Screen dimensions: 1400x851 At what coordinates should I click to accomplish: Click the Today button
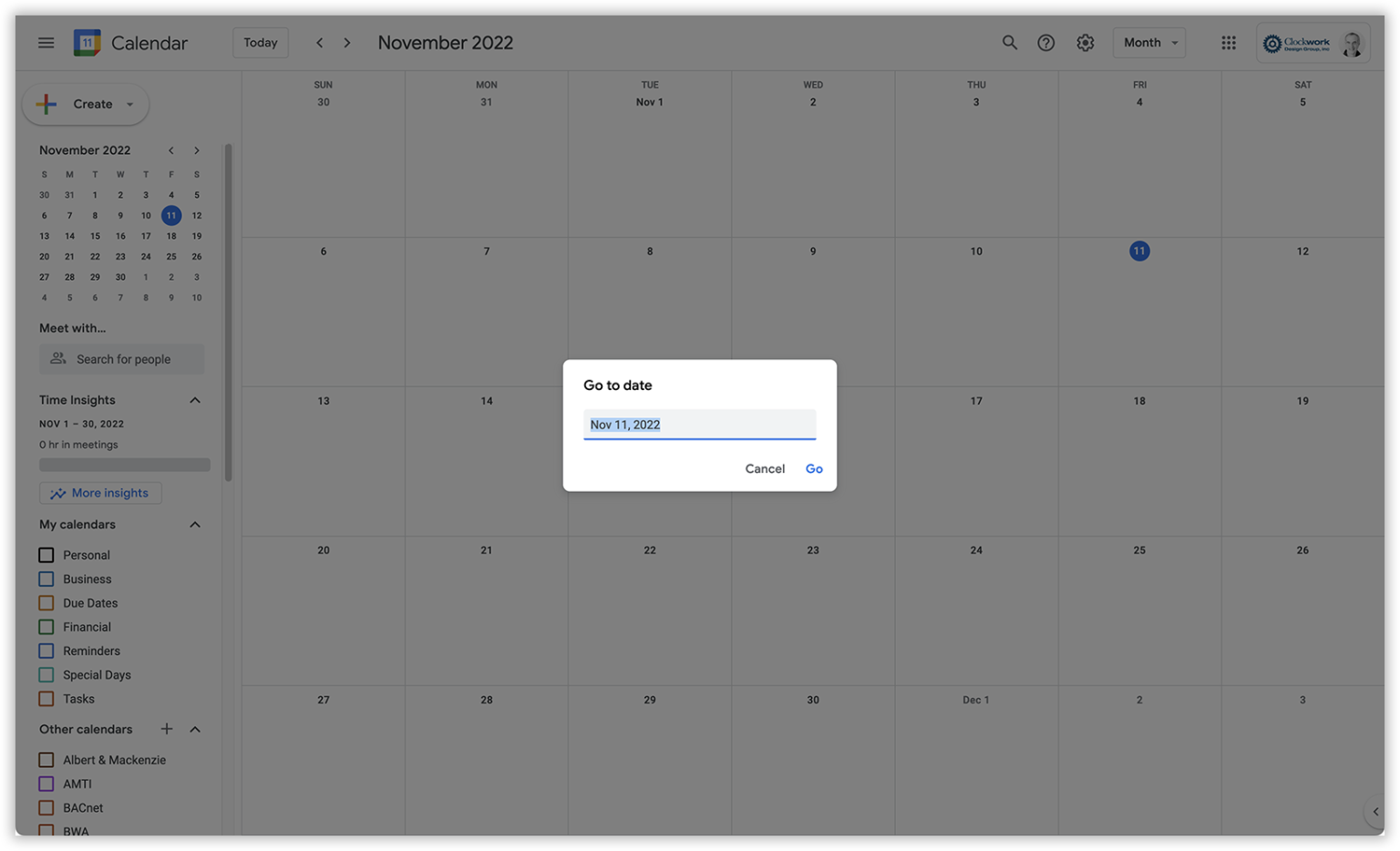coord(260,42)
